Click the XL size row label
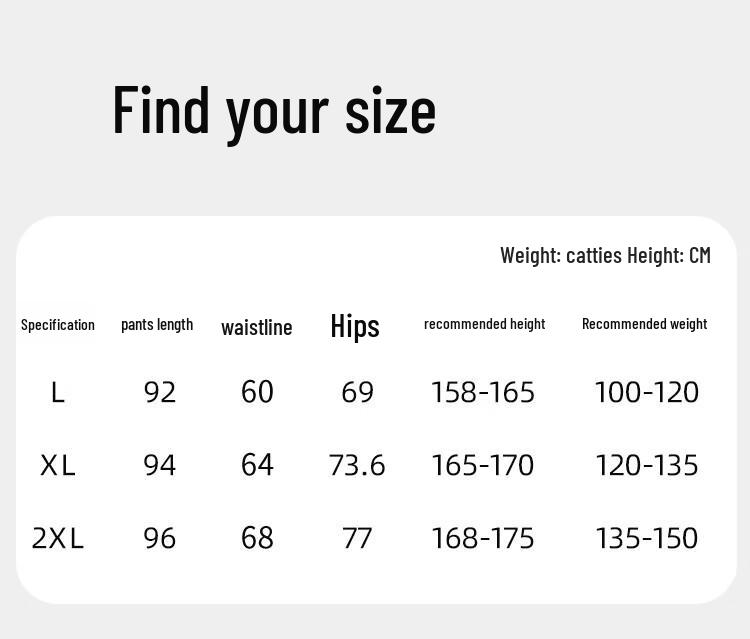The height and width of the screenshot is (639, 750). pyautogui.click(x=58, y=466)
